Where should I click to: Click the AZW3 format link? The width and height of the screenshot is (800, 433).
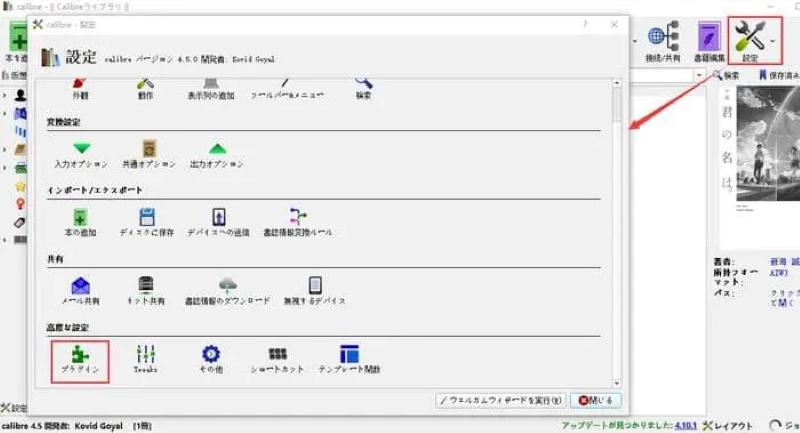point(779,273)
